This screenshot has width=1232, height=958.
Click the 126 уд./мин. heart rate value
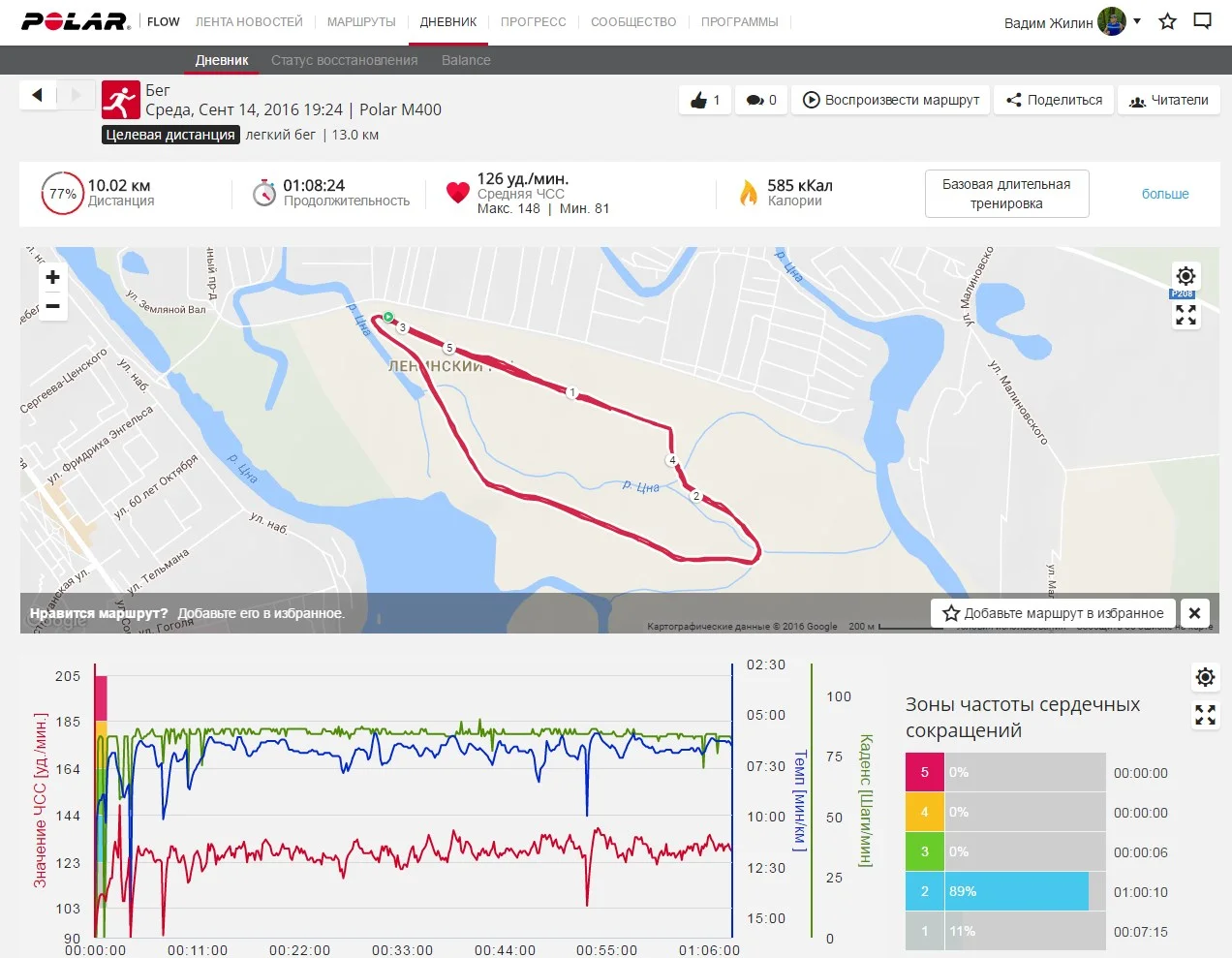(x=523, y=178)
